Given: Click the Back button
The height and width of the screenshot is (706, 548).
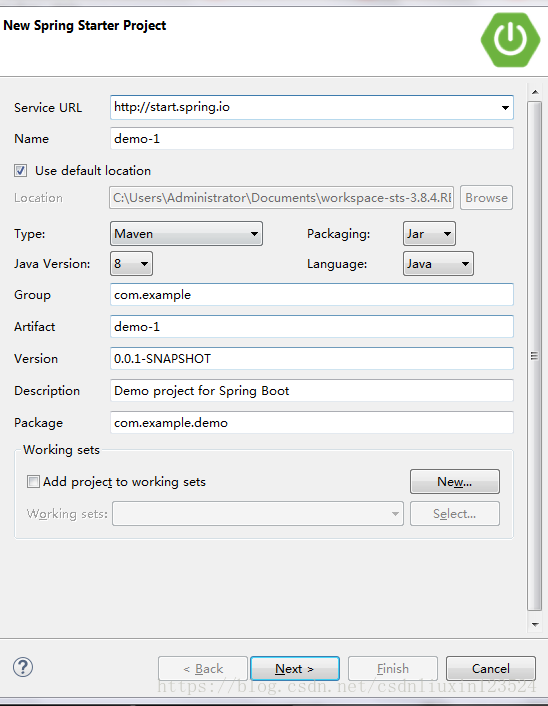Looking at the screenshot, I should pyautogui.click(x=203, y=669).
